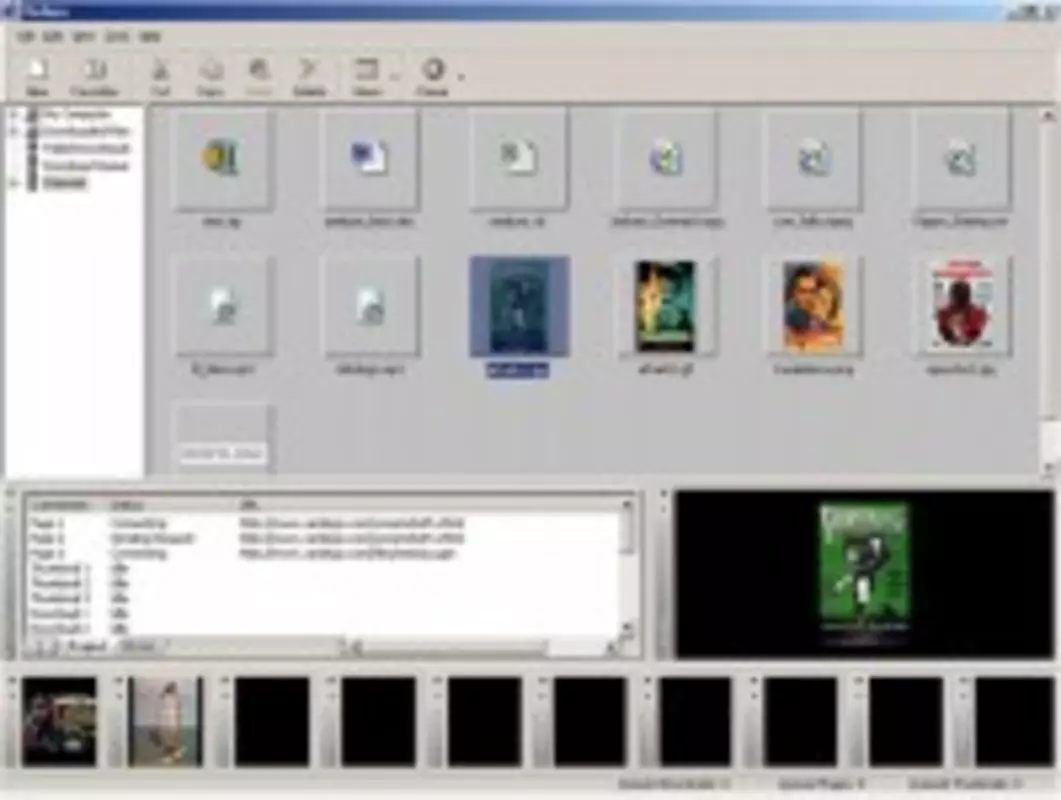
Task: Click the Copy toolbar icon
Action: pos(210,76)
